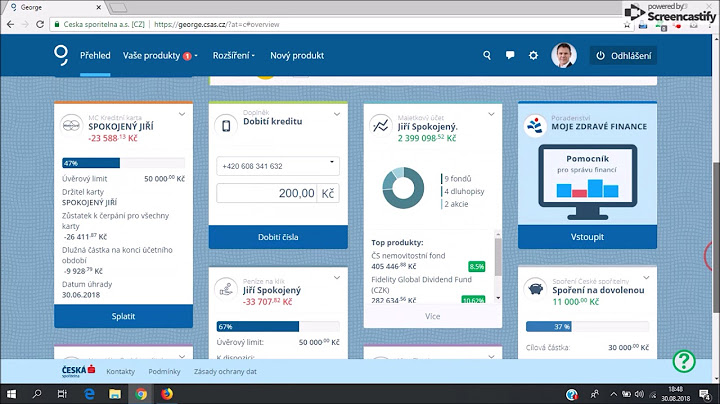
Task: Click the Spoření na dovolenou title
Action: click(598, 290)
